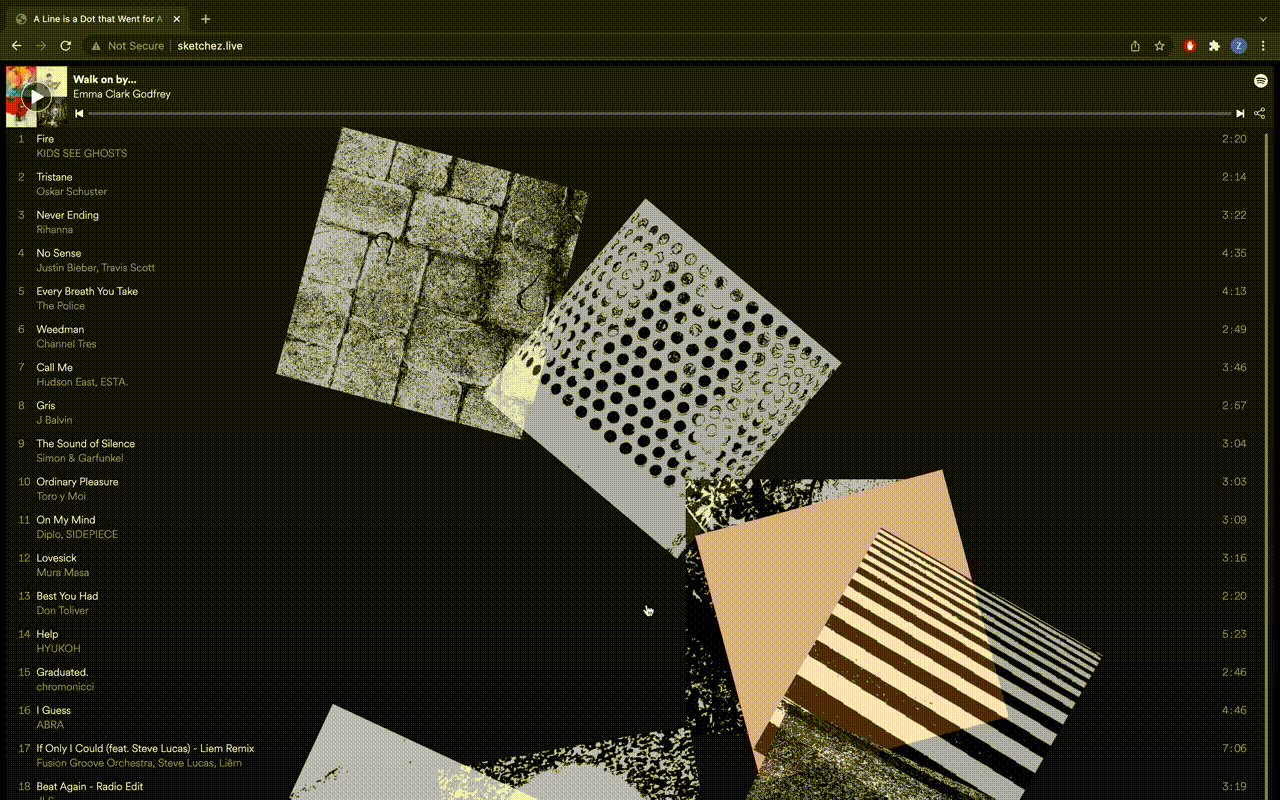Open the Spotify logo link

coord(1261,81)
